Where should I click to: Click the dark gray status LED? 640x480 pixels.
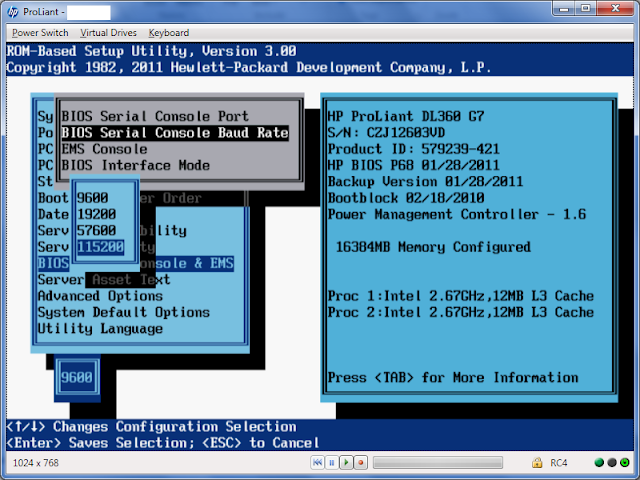click(612, 462)
